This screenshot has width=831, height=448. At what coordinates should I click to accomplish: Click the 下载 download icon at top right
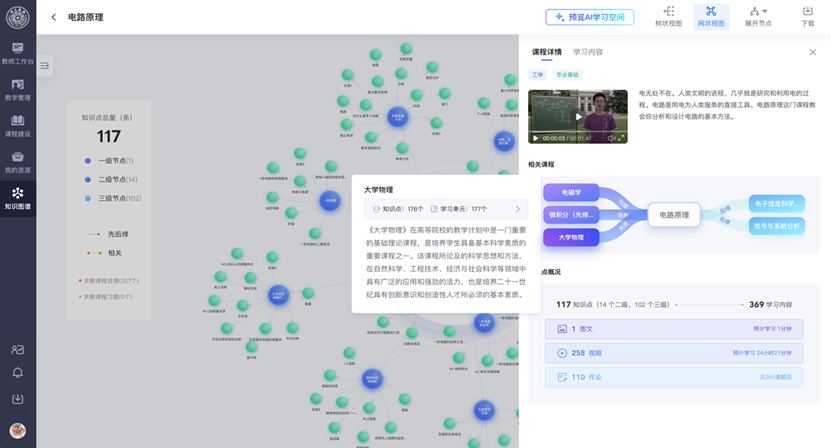pos(807,16)
